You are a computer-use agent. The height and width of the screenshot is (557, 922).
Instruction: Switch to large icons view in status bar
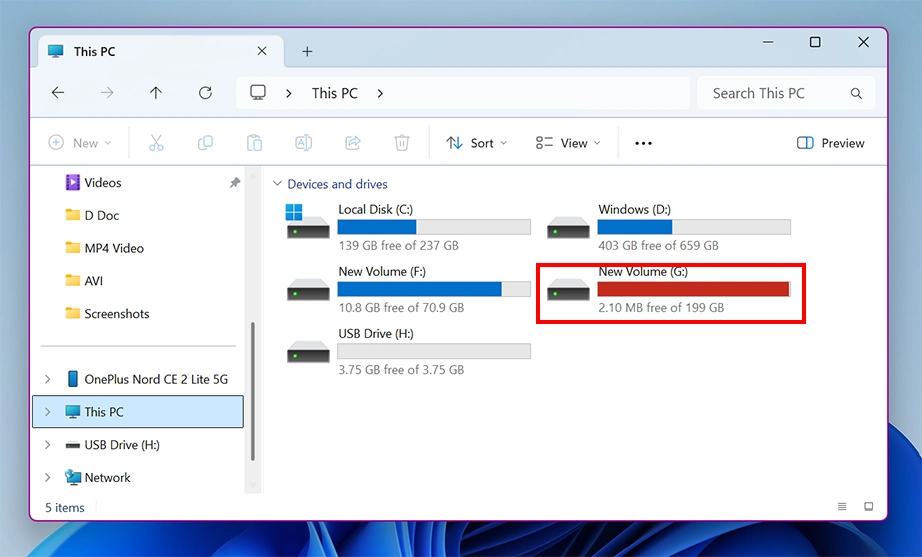click(x=868, y=506)
